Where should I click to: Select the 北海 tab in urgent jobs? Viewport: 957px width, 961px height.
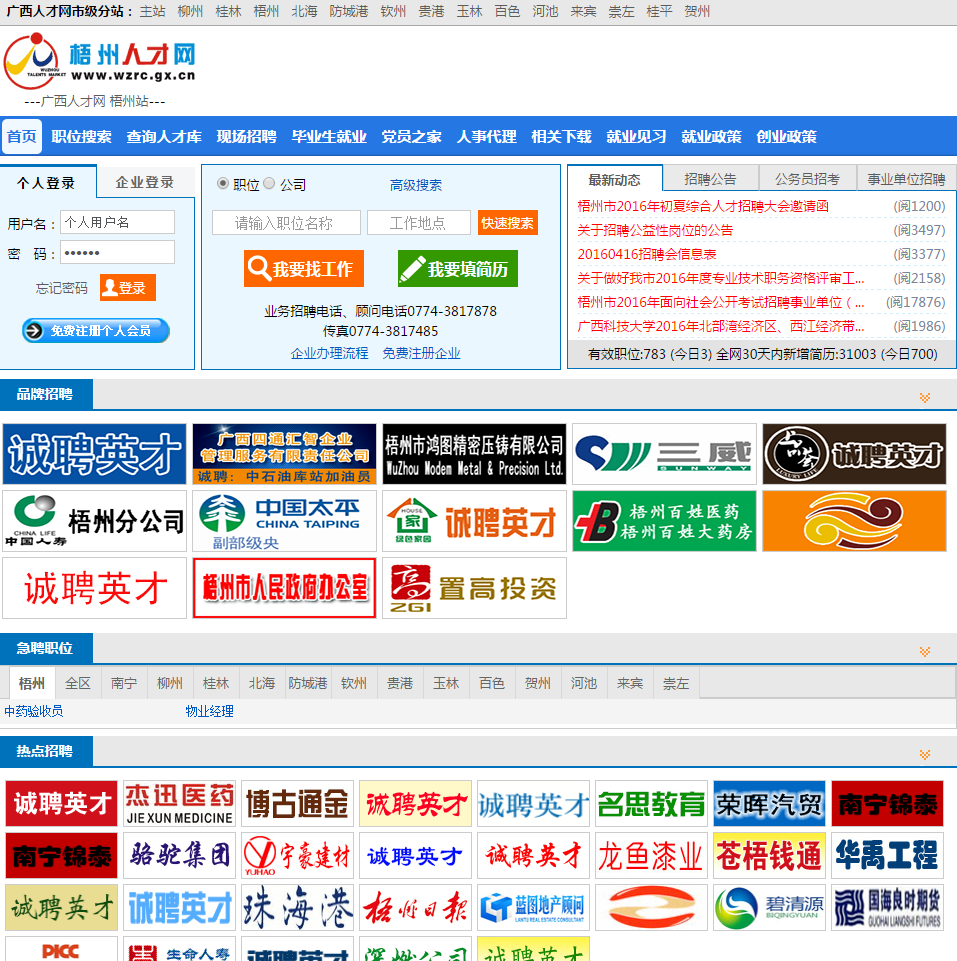tap(262, 683)
